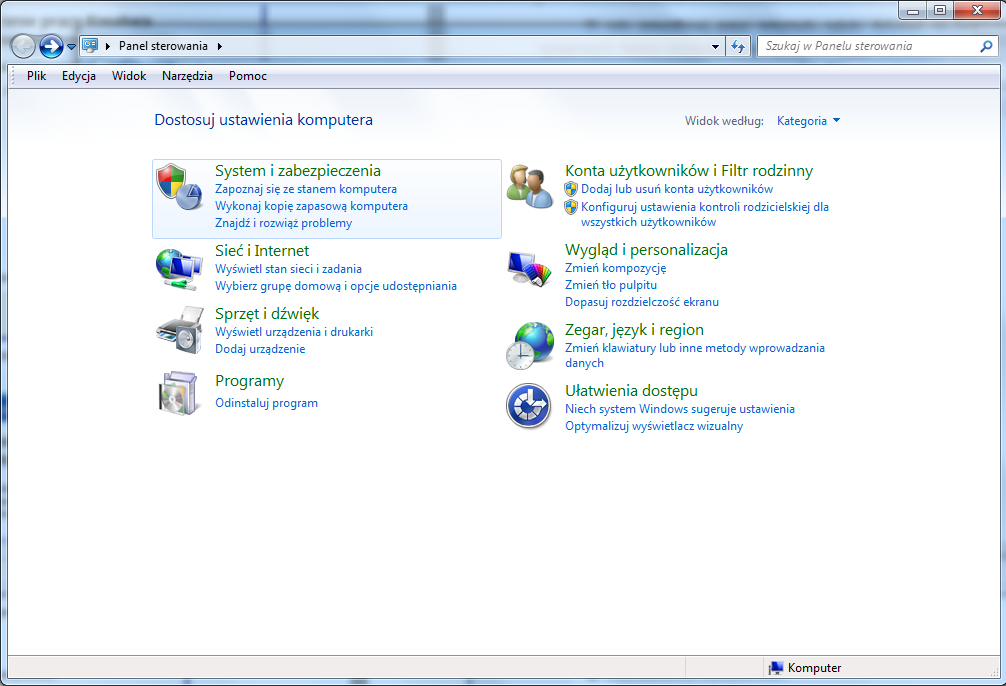1006x686 pixels.
Task: Click Odinstaluj program link
Action: tap(266, 403)
